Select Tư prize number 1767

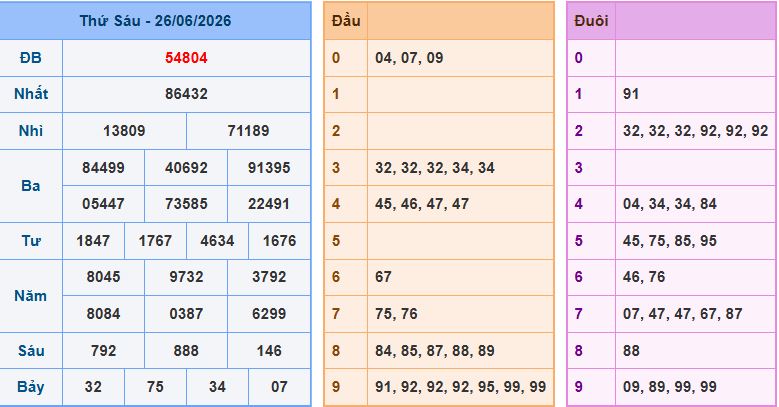(x=155, y=241)
